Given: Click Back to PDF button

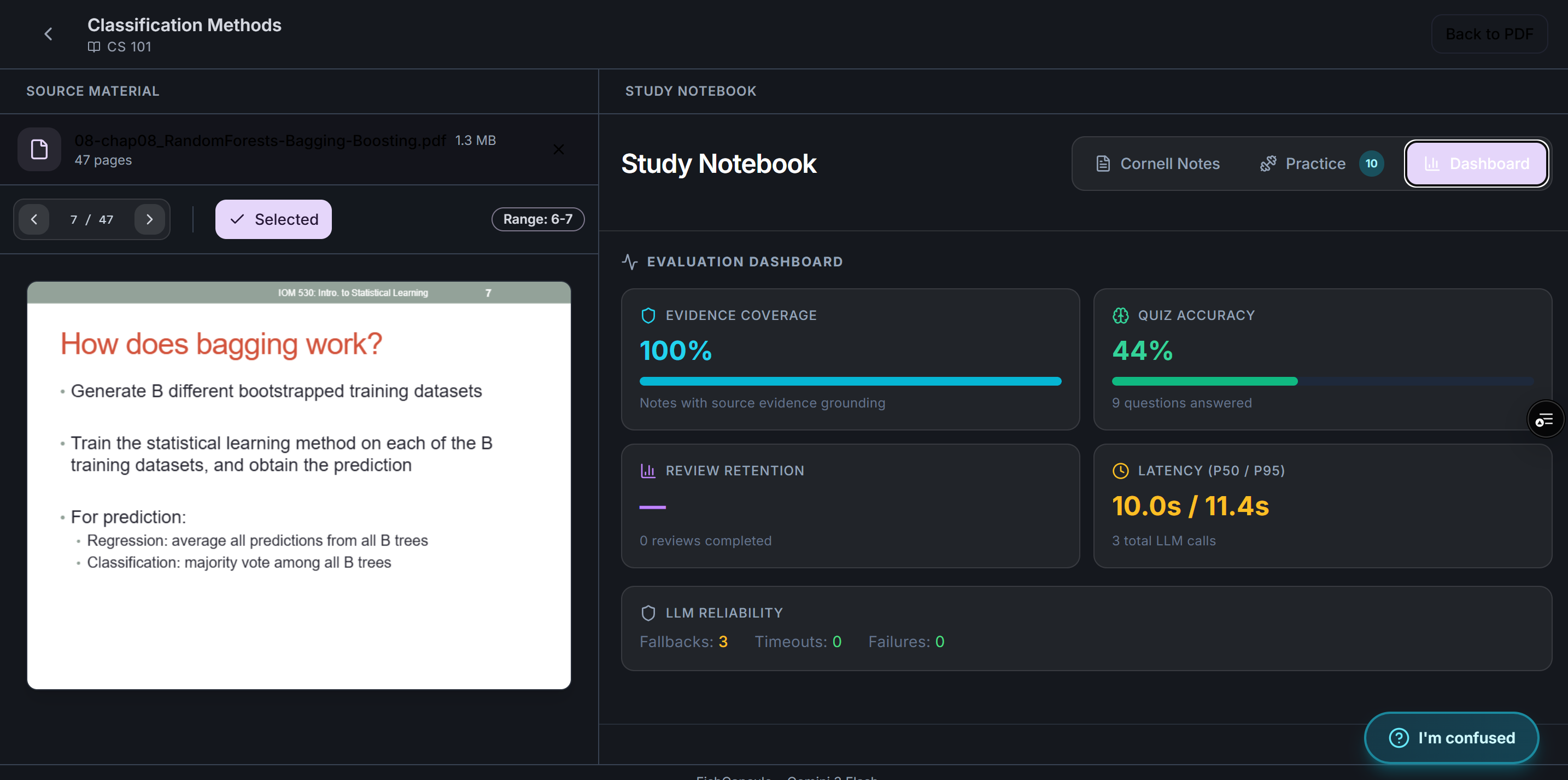Looking at the screenshot, I should pos(1489,34).
